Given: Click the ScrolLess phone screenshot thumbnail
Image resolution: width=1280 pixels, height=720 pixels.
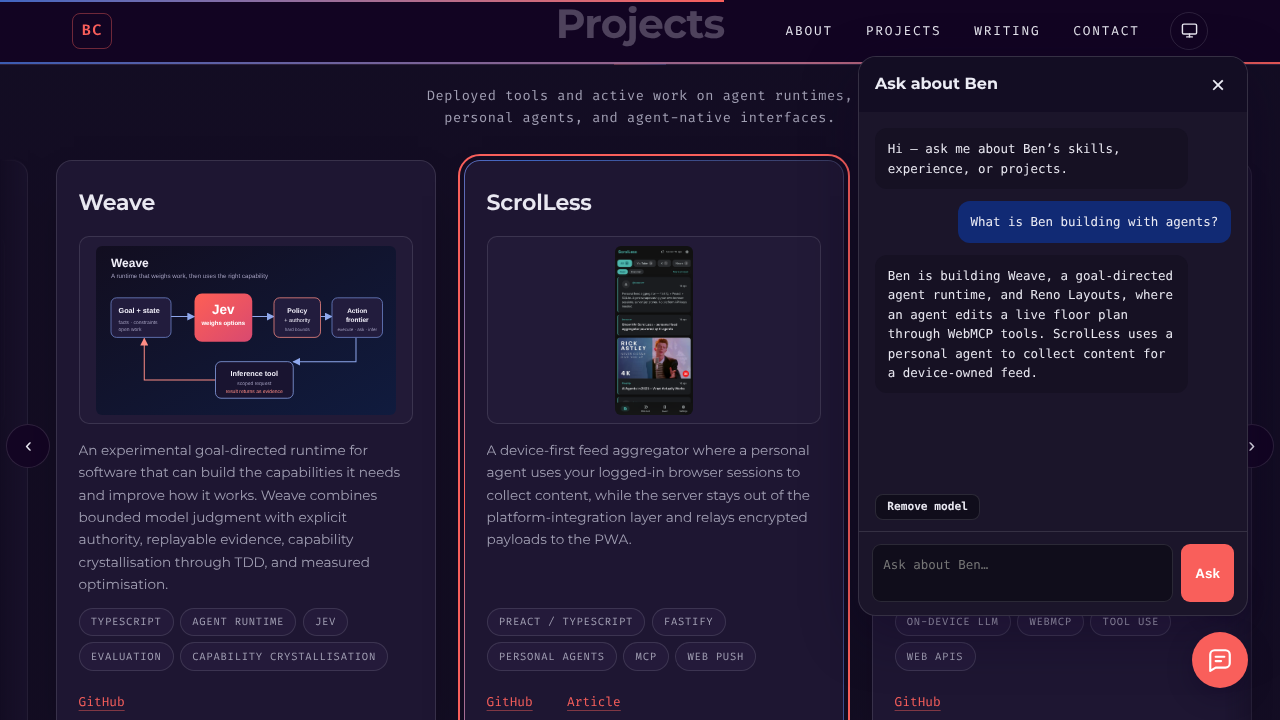Looking at the screenshot, I should tap(654, 330).
